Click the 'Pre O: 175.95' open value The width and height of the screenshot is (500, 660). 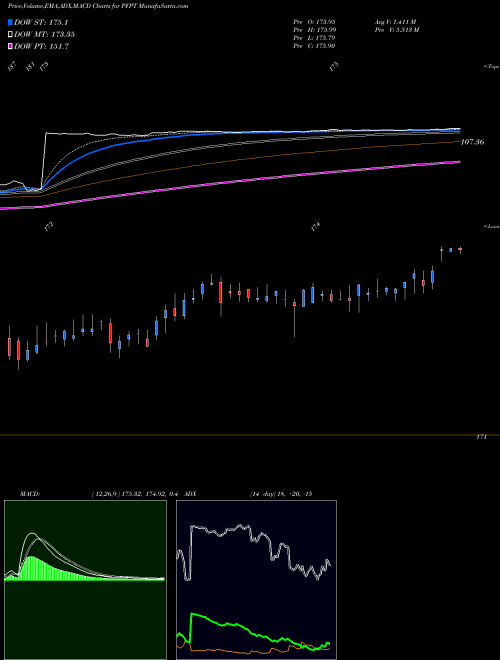314,21
